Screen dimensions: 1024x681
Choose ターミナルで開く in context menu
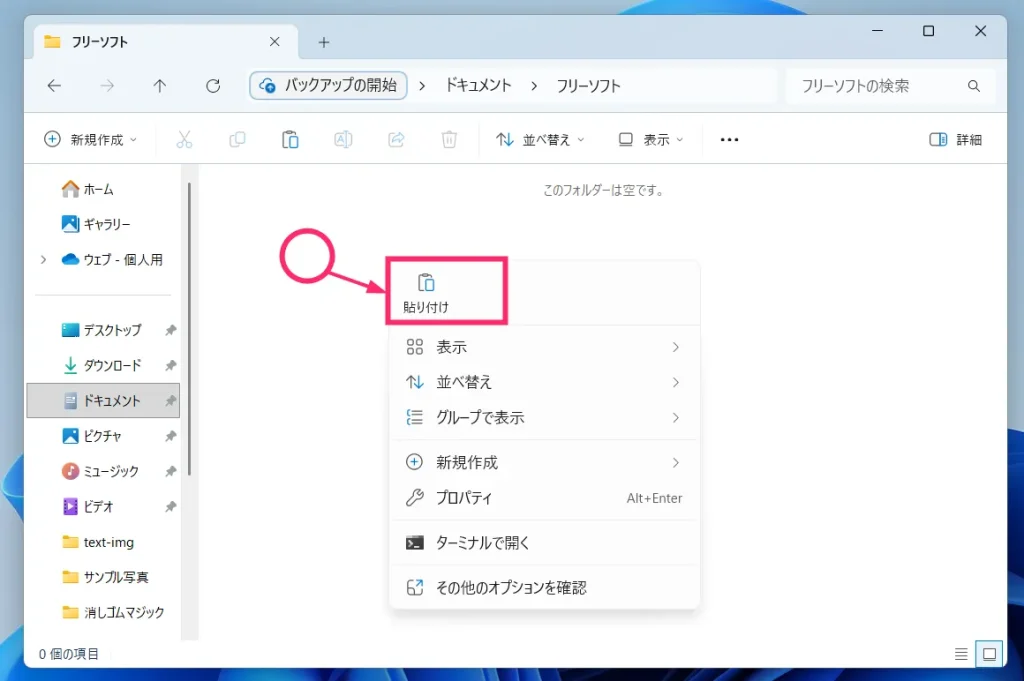tap(543, 543)
